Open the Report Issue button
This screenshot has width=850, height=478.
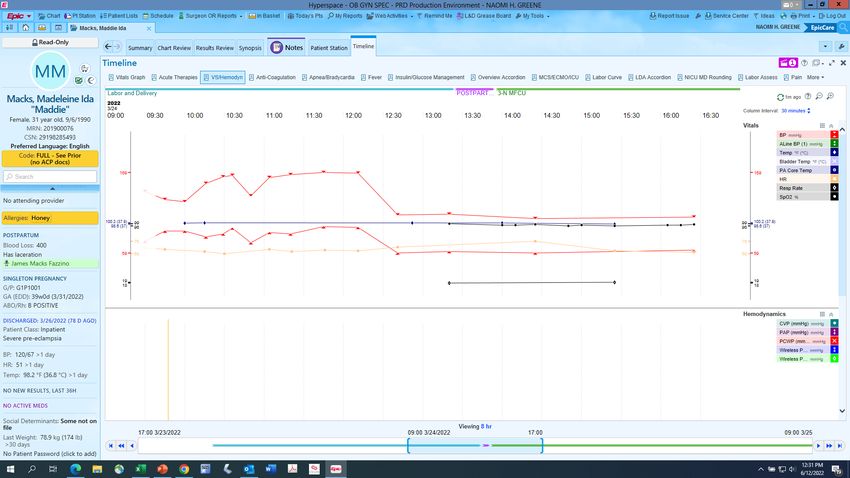point(669,16)
